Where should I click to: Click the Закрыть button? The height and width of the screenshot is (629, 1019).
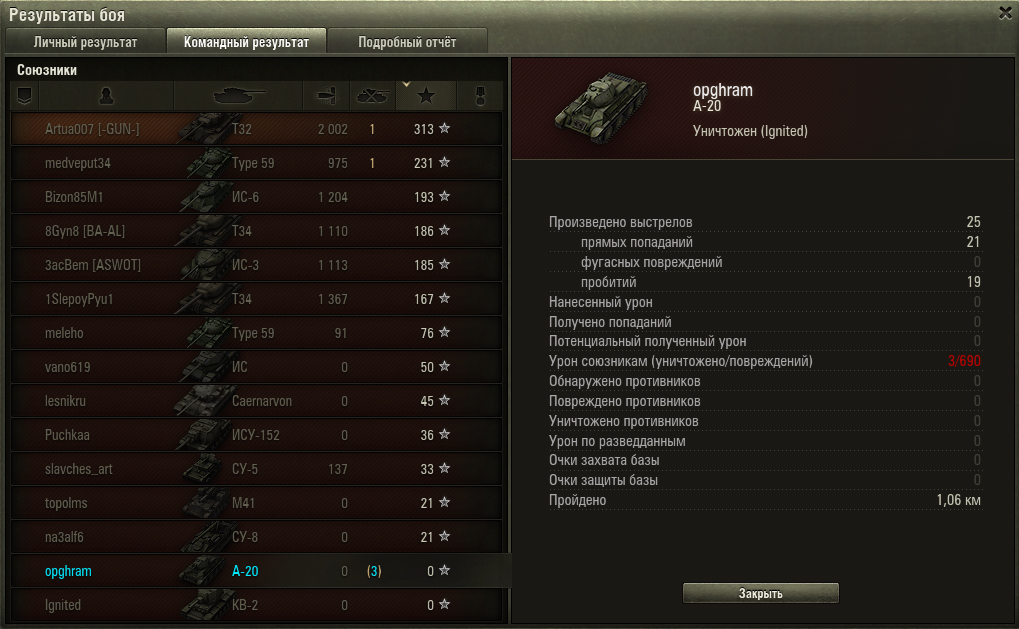[x=760, y=593]
